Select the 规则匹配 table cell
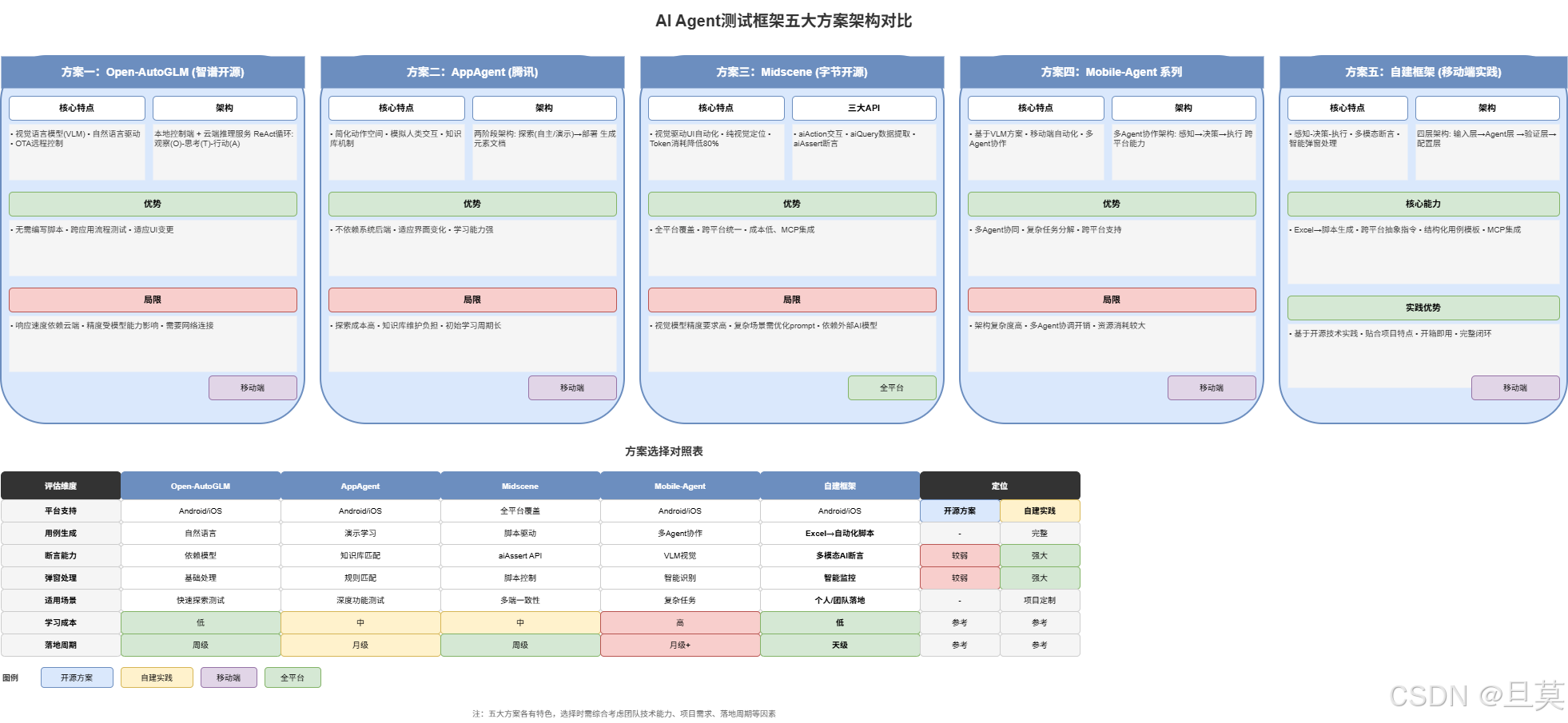The image size is (1568, 723). 360,578
